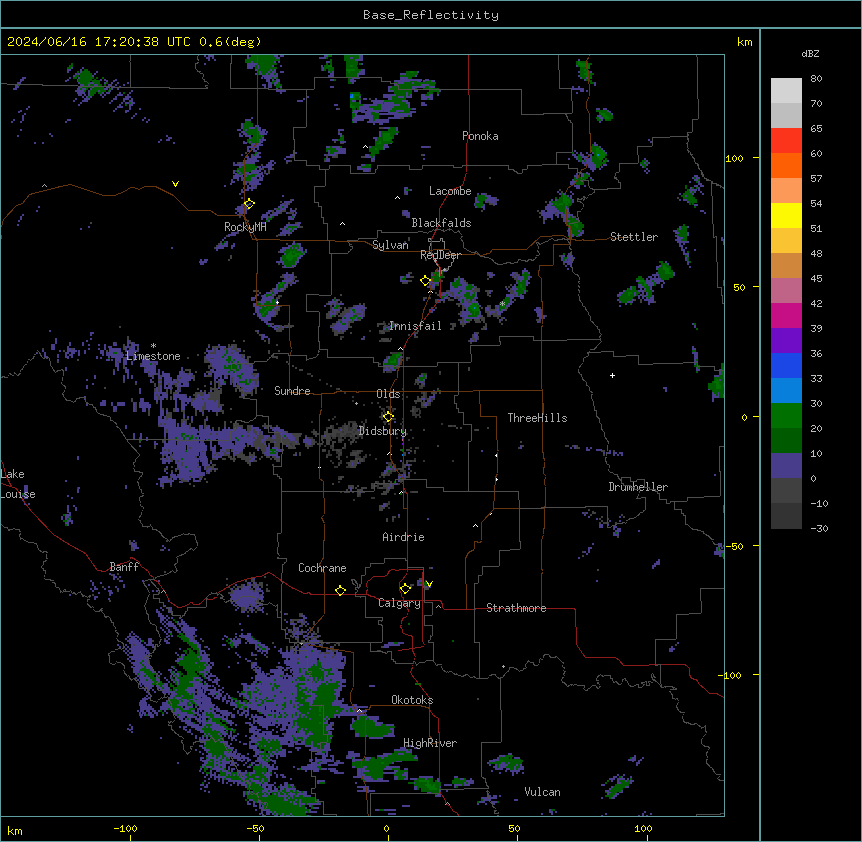Click the Olds town label

pos(388,394)
